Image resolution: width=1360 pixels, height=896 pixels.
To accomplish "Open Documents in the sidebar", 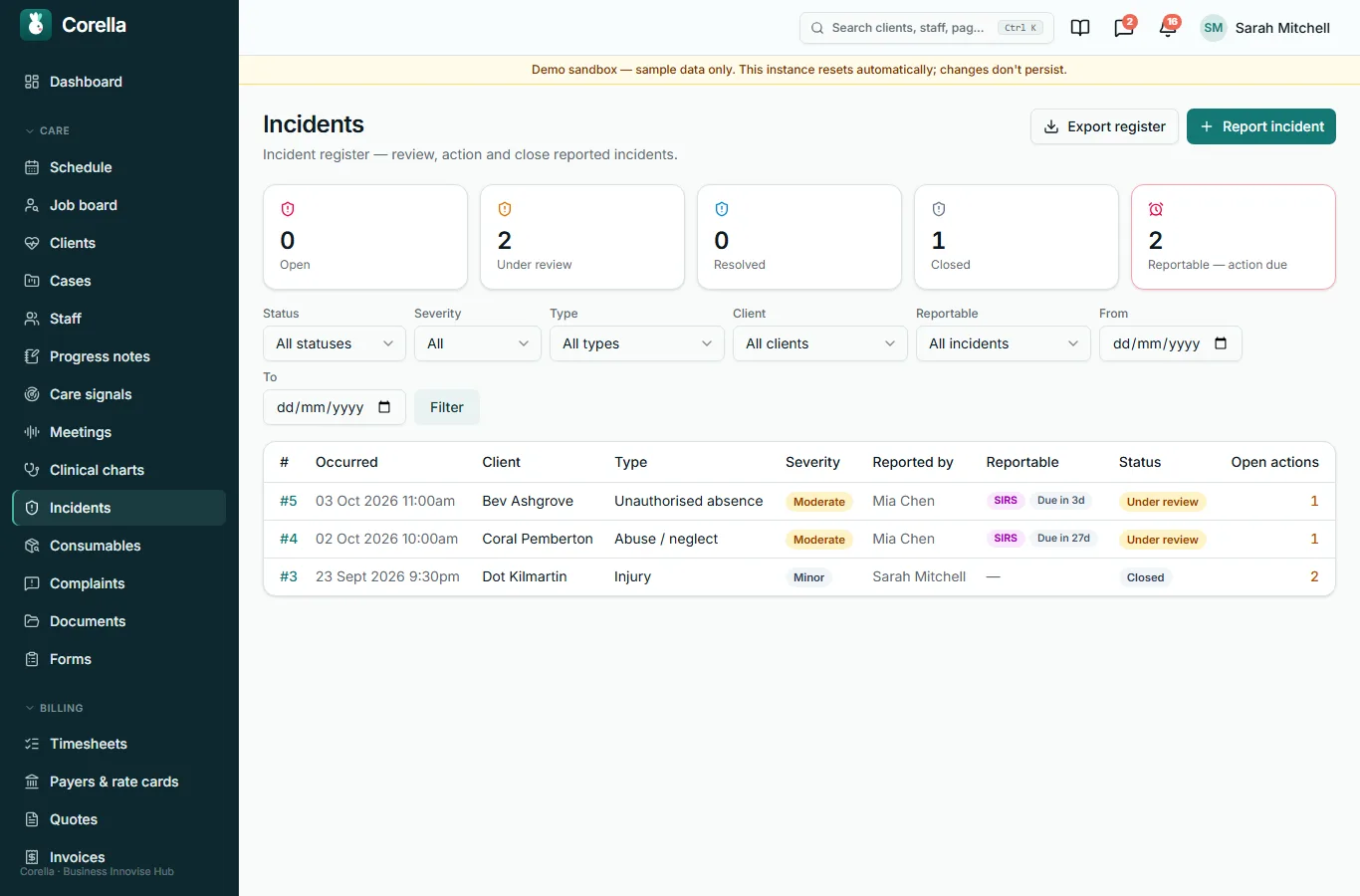I will [x=119, y=621].
